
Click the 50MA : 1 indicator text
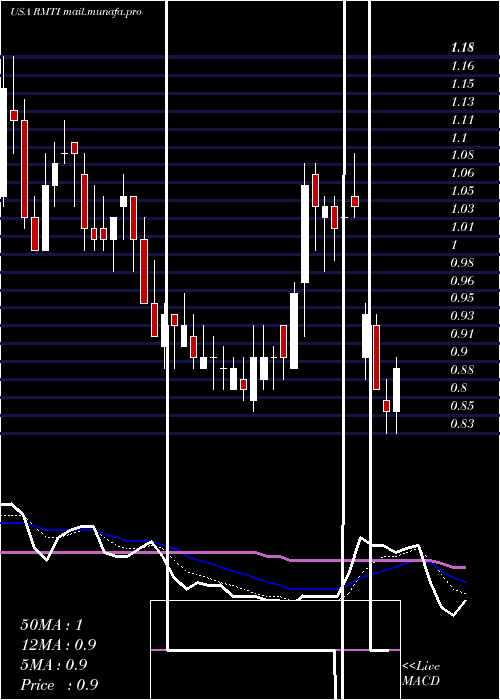52,625
